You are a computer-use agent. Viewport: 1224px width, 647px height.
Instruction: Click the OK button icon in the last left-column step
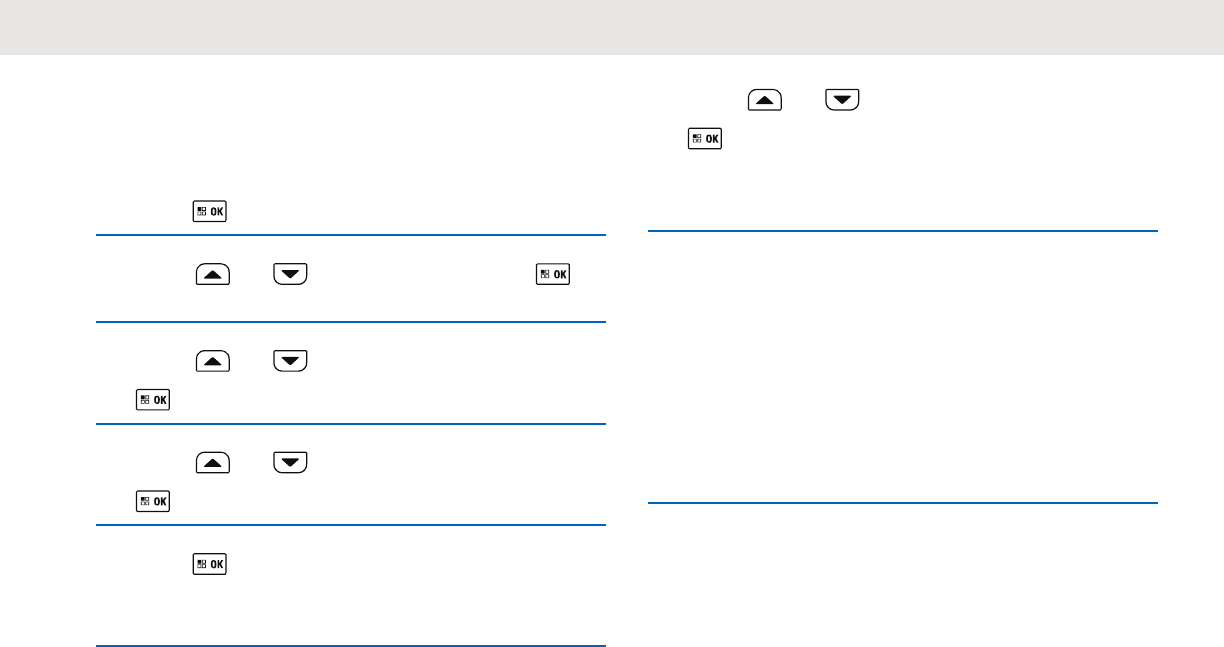(x=210, y=563)
